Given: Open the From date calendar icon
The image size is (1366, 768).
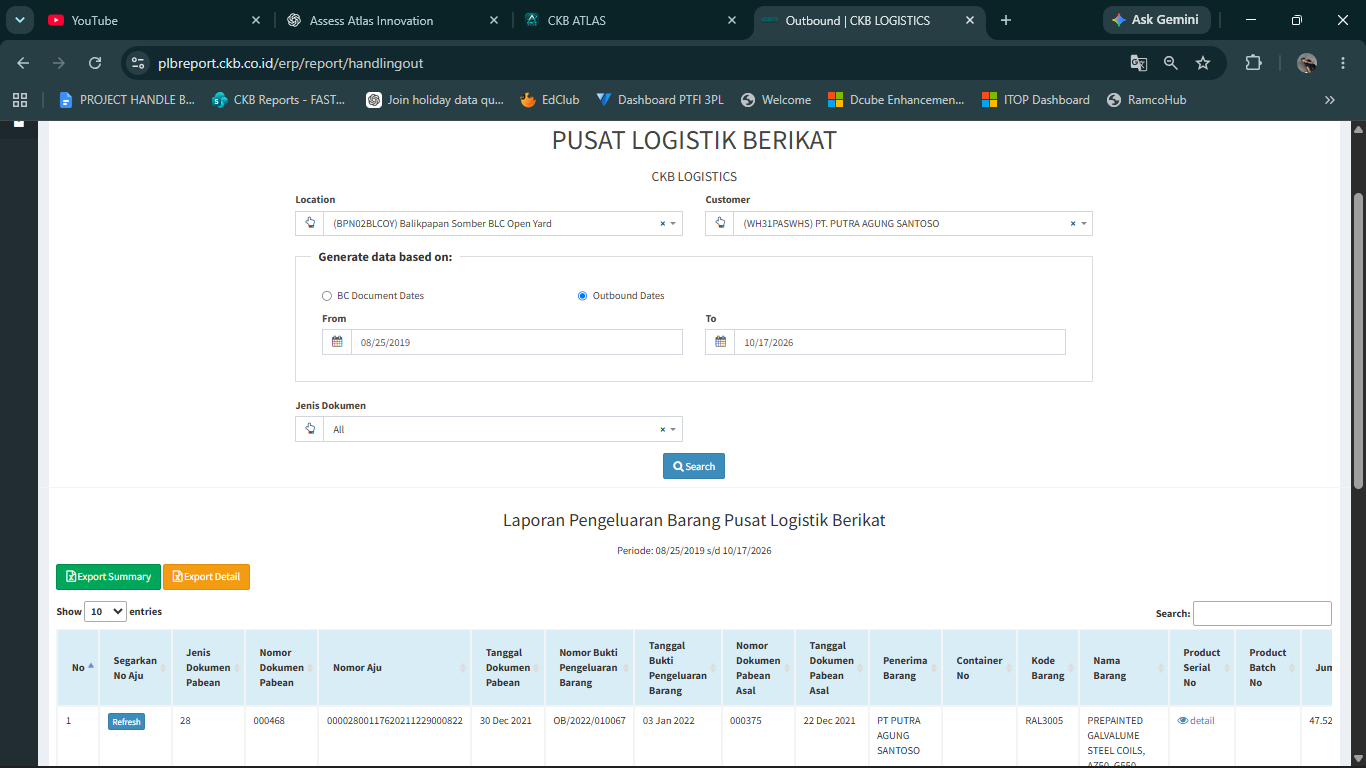Looking at the screenshot, I should pyautogui.click(x=337, y=342).
